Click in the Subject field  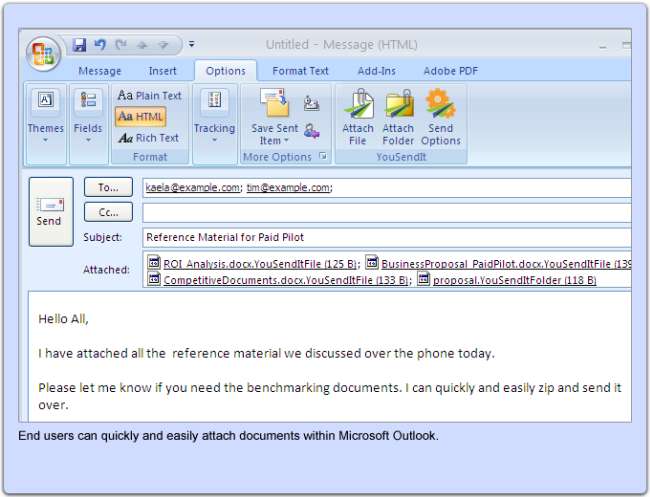coord(387,237)
